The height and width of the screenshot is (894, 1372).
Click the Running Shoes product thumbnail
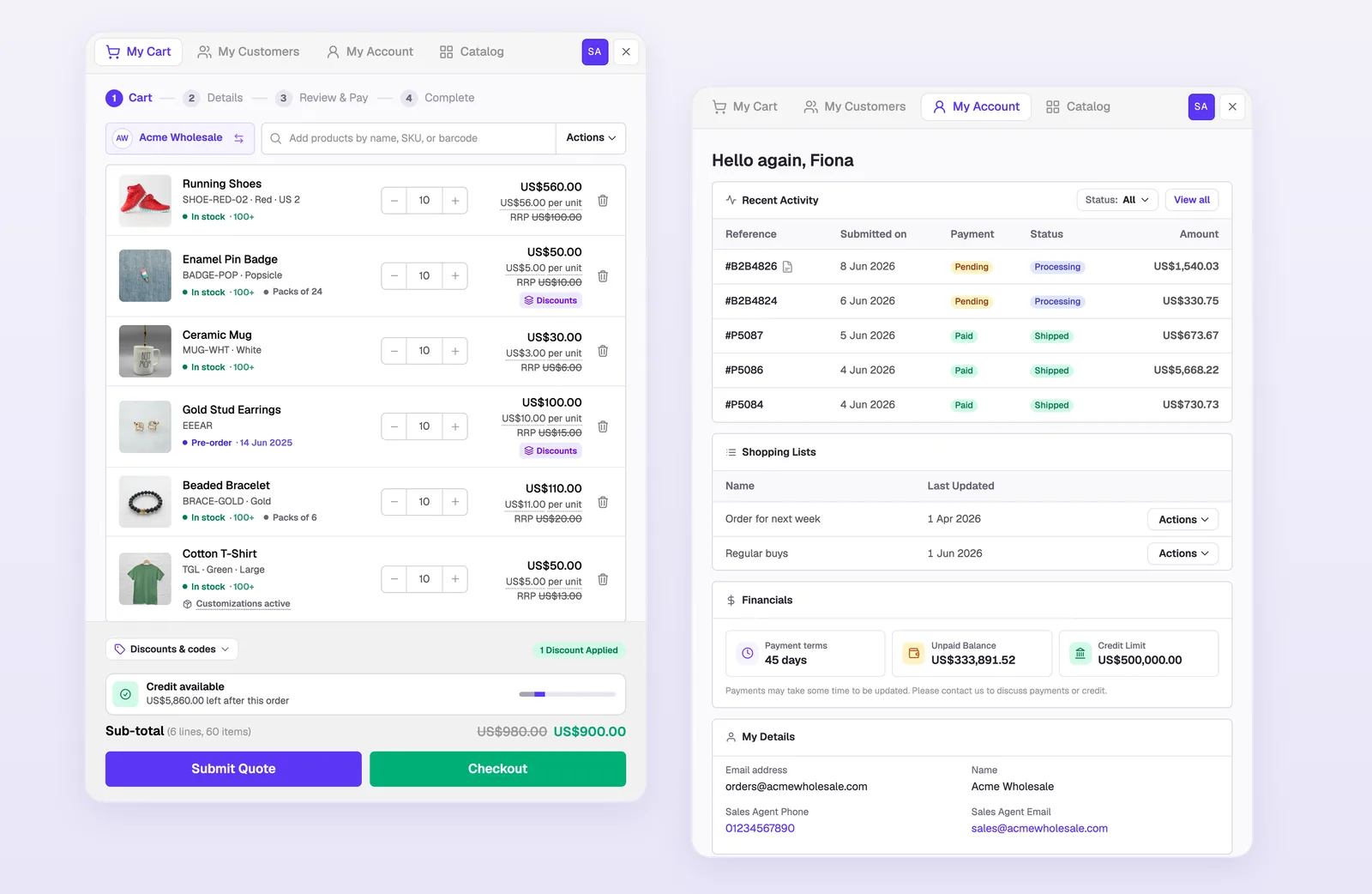click(x=145, y=201)
